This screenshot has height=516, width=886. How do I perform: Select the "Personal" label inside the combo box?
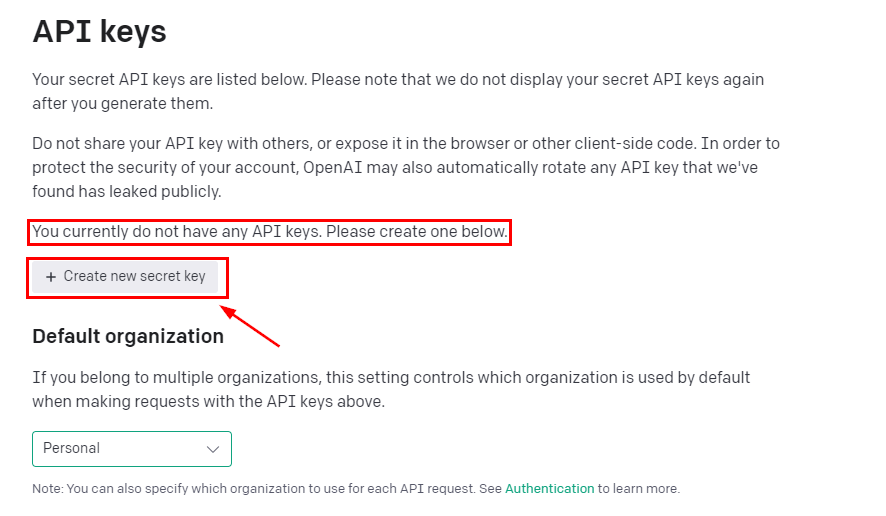[72, 449]
